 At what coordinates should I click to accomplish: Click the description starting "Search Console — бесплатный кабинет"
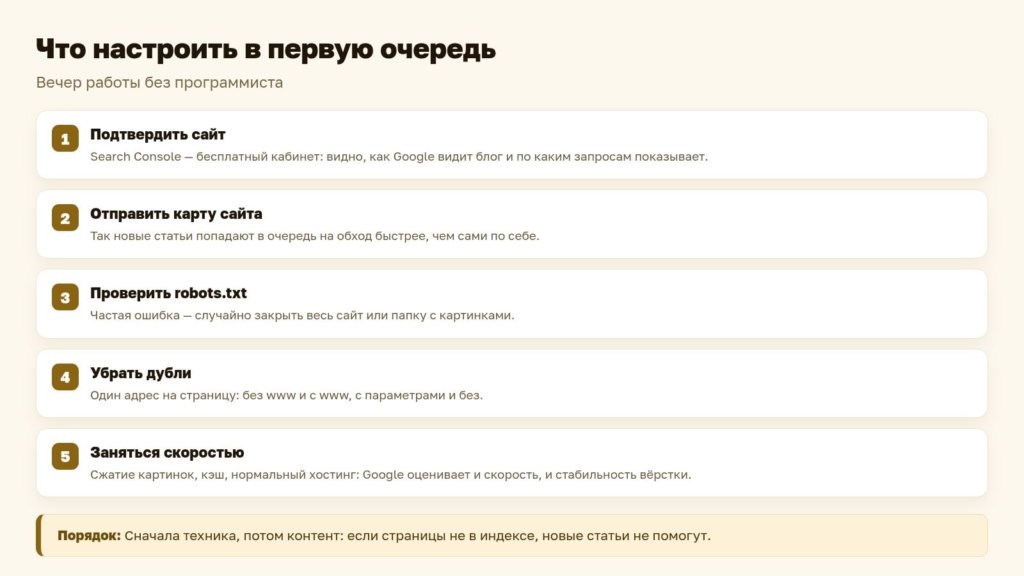coord(399,157)
